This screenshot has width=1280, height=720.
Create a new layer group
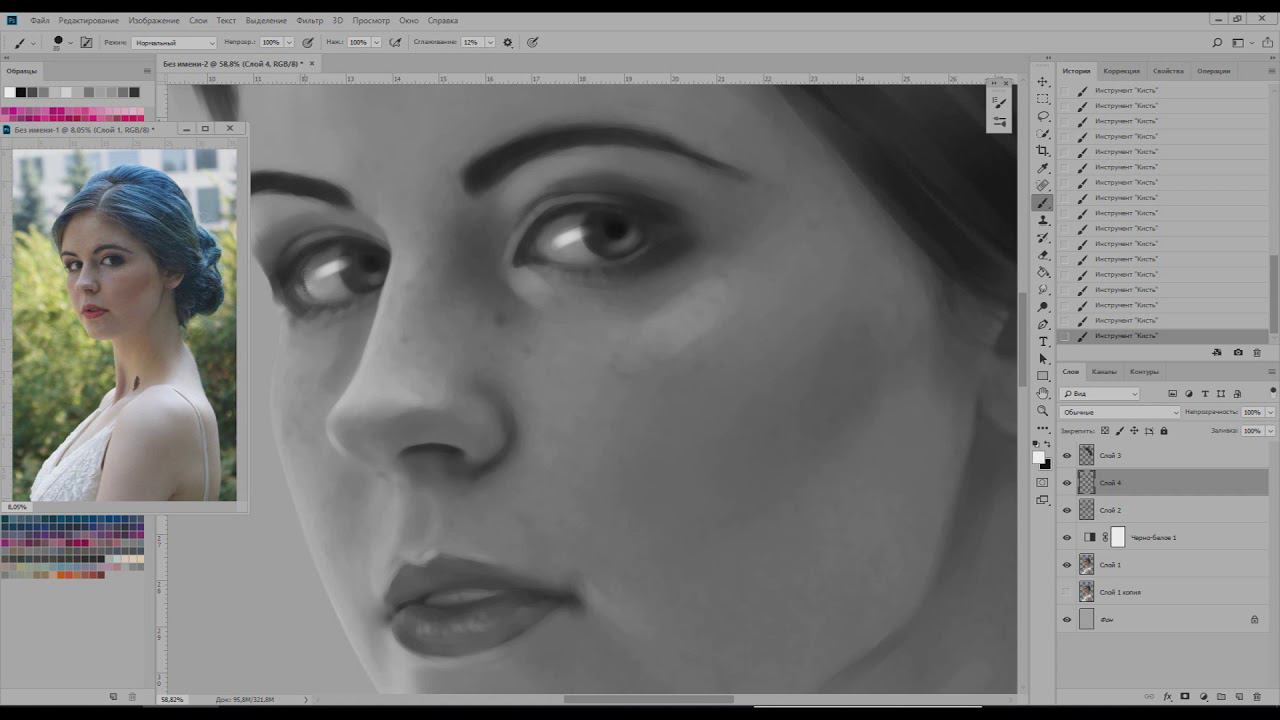tap(1221, 697)
